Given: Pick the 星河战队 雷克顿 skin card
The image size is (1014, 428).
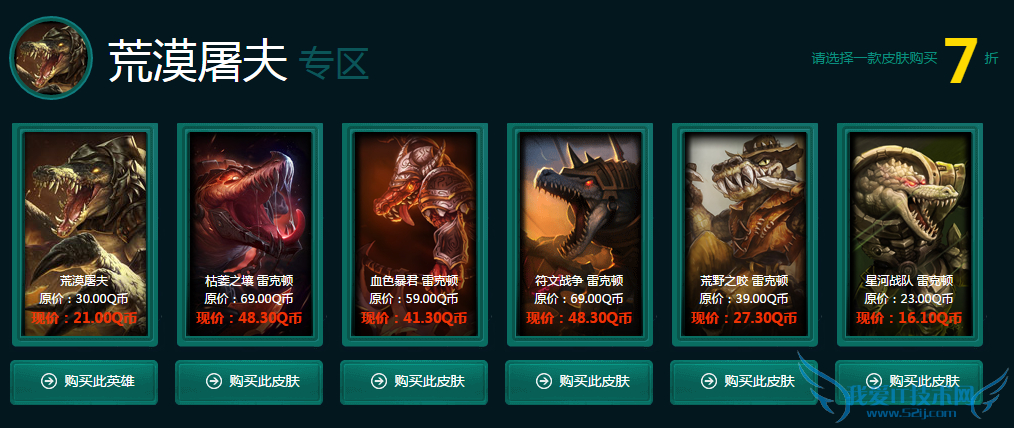Looking at the screenshot, I should pos(909,234).
